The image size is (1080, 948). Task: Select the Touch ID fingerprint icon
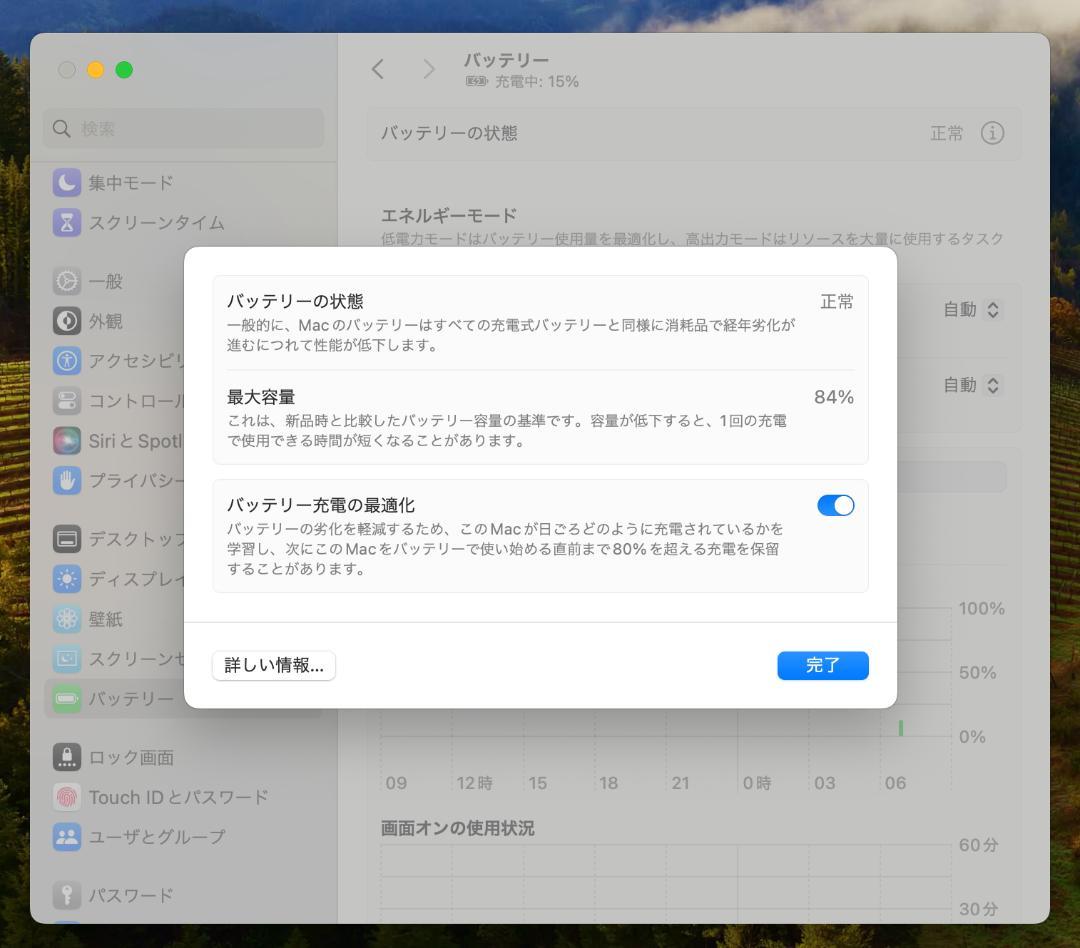click(66, 797)
